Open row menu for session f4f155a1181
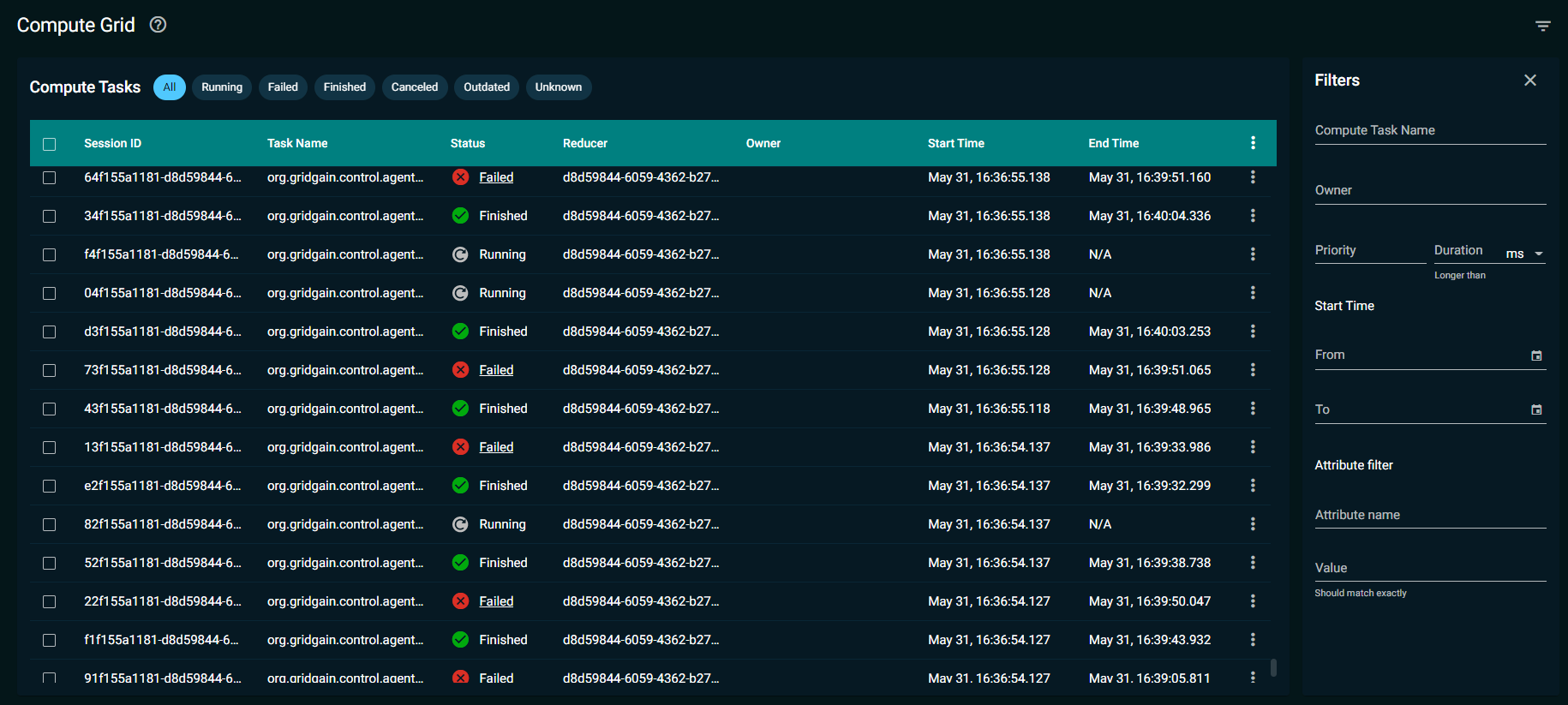This screenshot has width=1568, height=705. pos(1253,254)
